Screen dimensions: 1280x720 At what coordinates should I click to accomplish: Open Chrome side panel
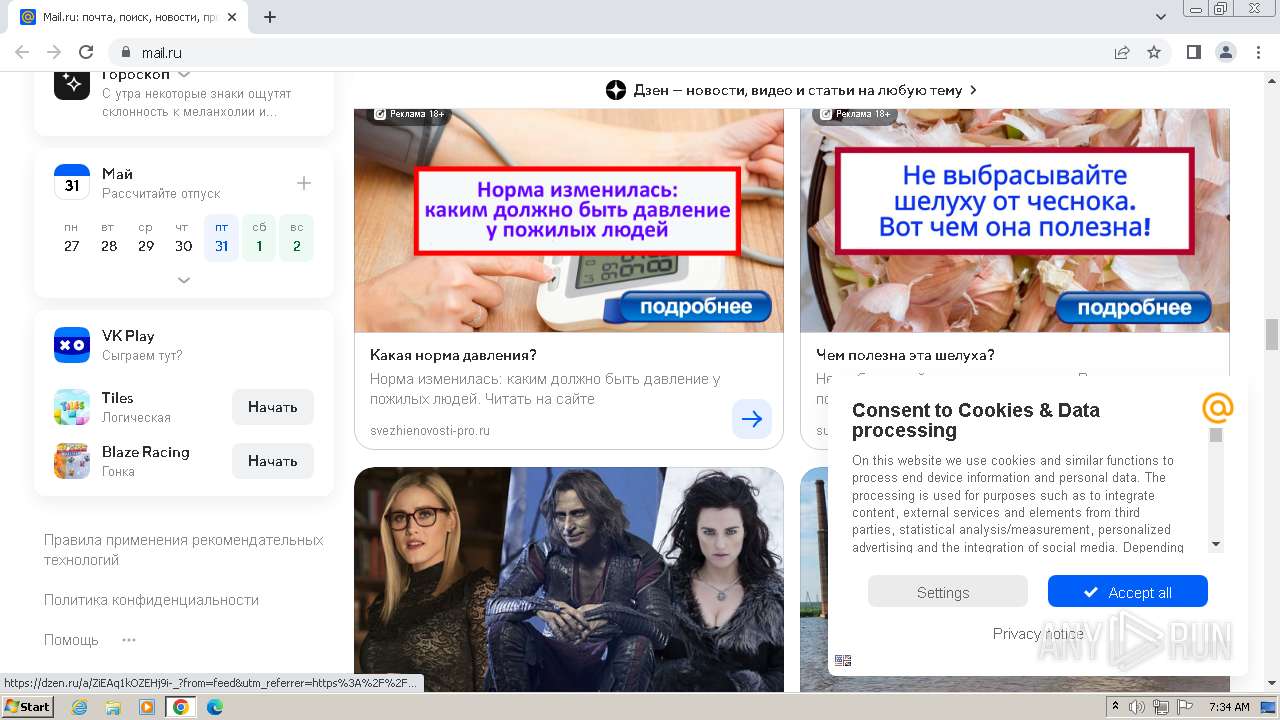tap(1193, 52)
